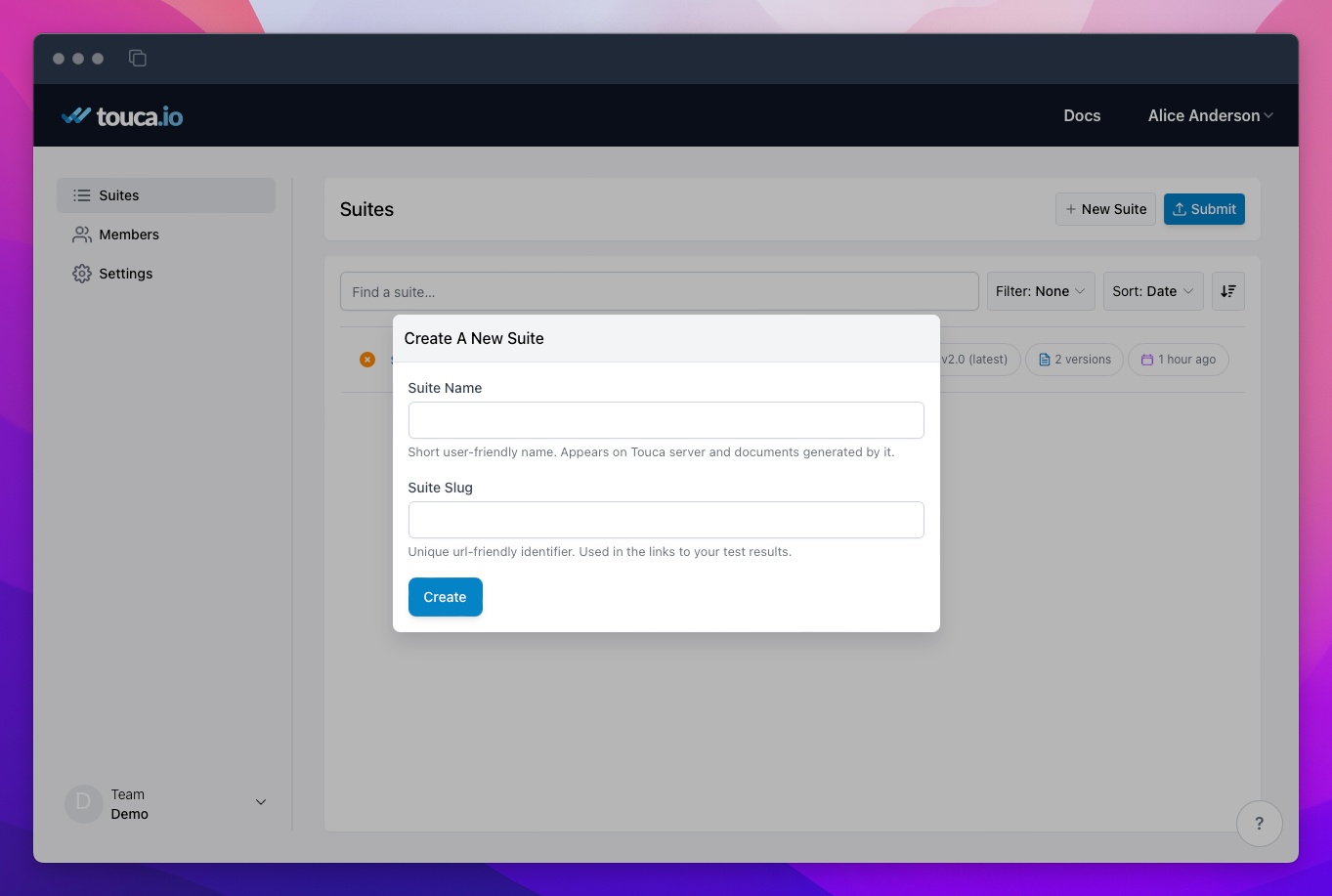
Task: Focus the Find a suite search box
Action: click(660, 291)
